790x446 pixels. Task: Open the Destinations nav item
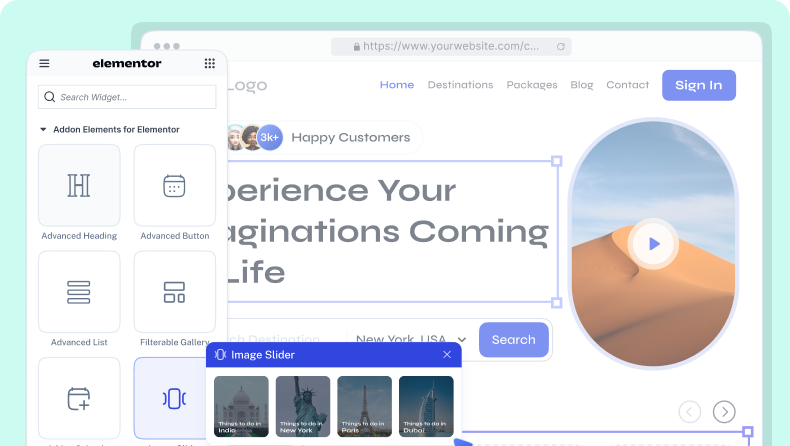[460, 85]
